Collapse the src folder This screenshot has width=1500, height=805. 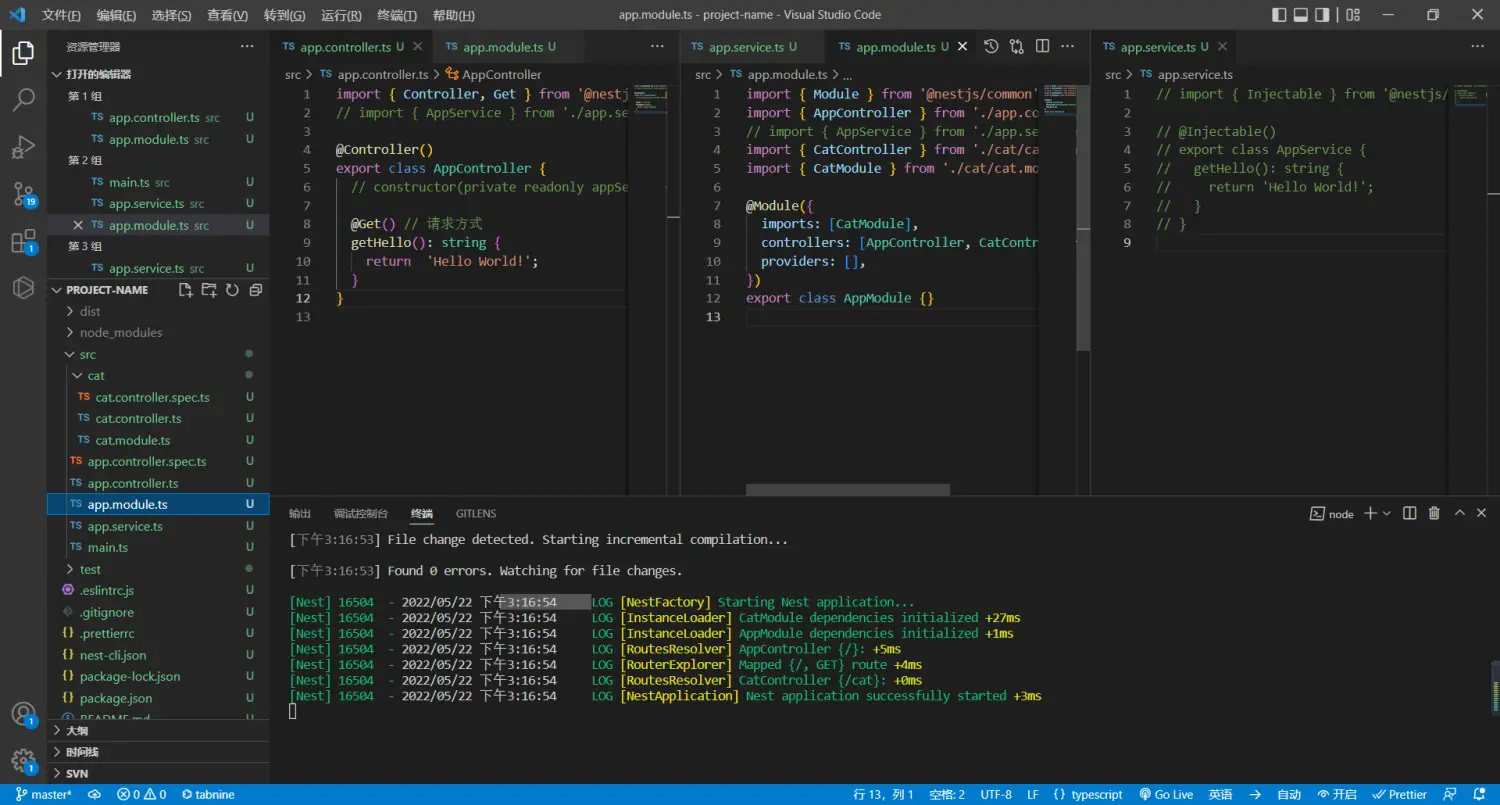coord(88,355)
